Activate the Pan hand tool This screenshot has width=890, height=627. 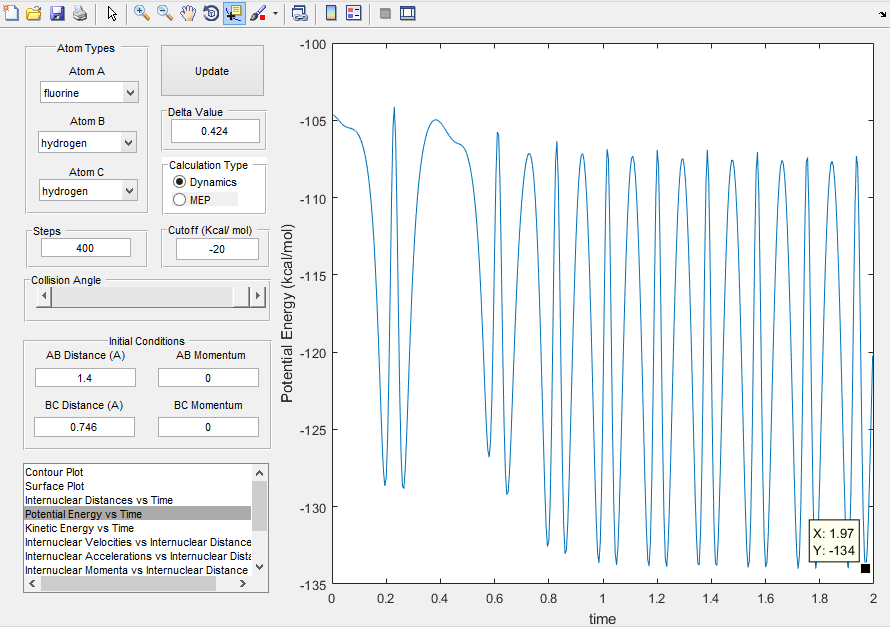[x=188, y=14]
